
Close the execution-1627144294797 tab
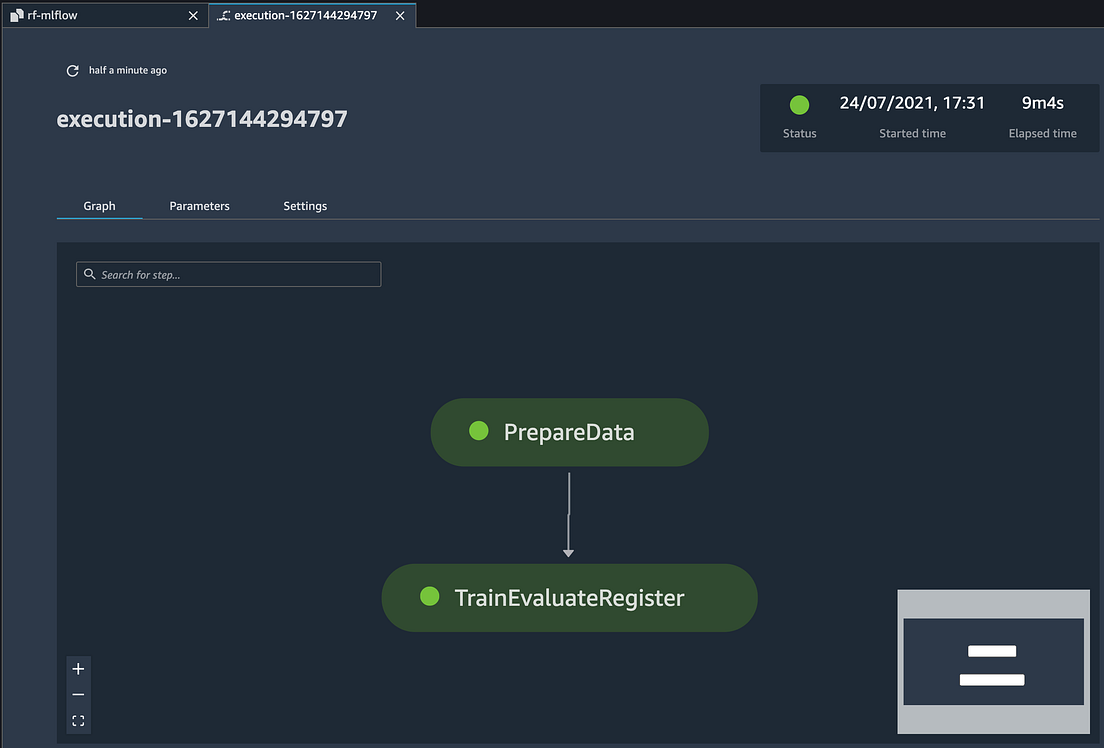[400, 15]
